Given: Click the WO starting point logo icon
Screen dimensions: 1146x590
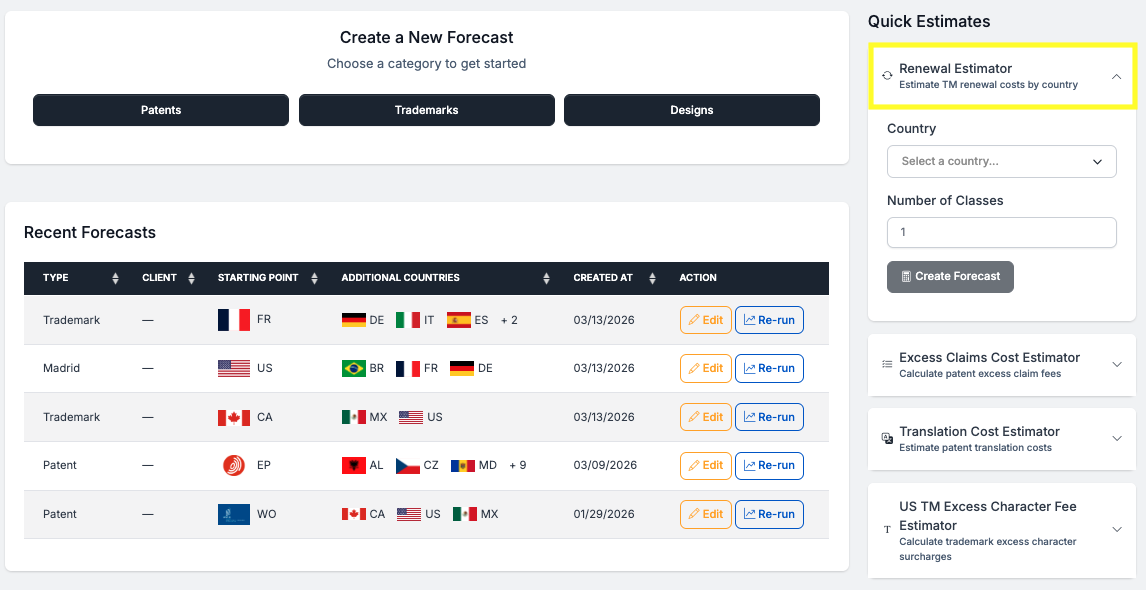Looking at the screenshot, I should [233, 514].
